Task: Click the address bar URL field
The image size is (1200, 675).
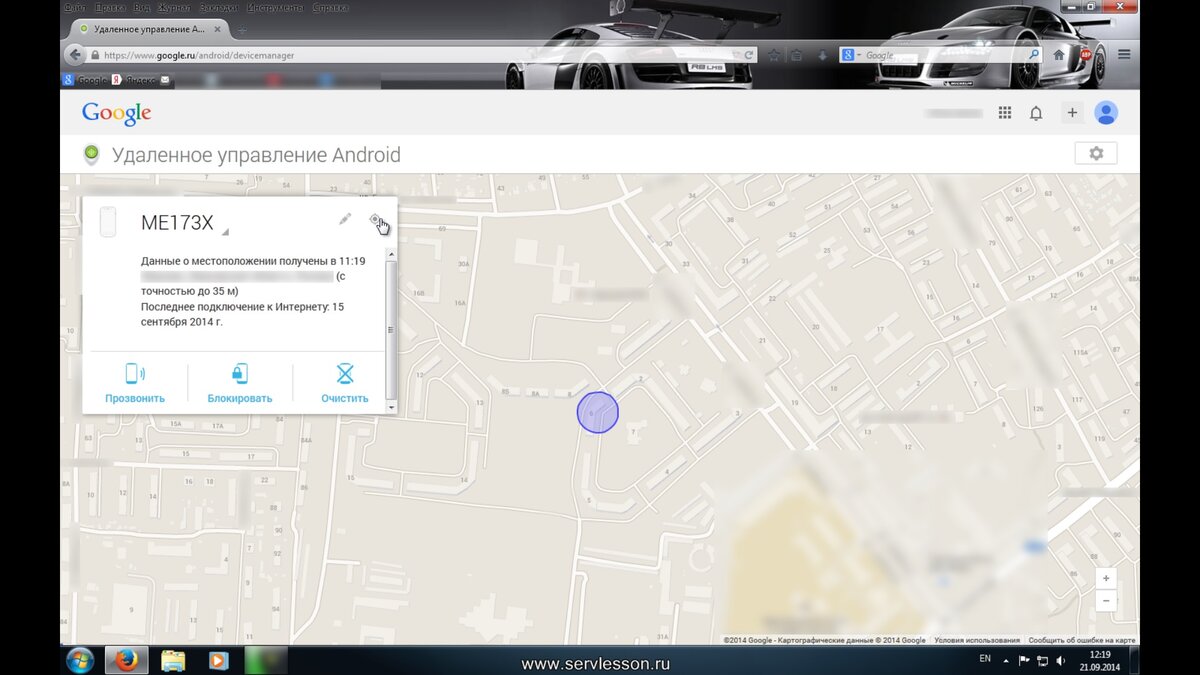Action: pos(420,56)
